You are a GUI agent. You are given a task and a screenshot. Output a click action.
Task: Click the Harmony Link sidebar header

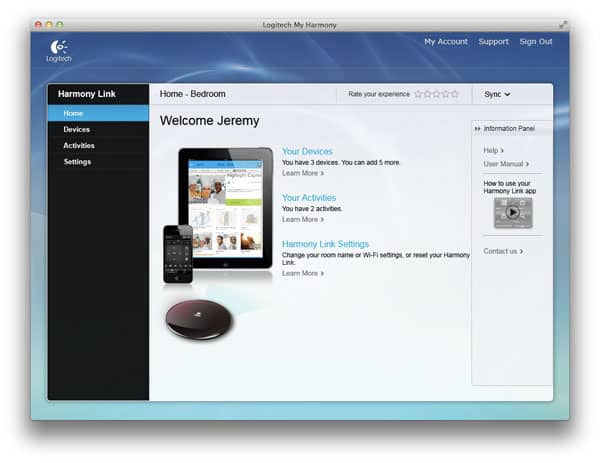pyautogui.click(x=98, y=94)
